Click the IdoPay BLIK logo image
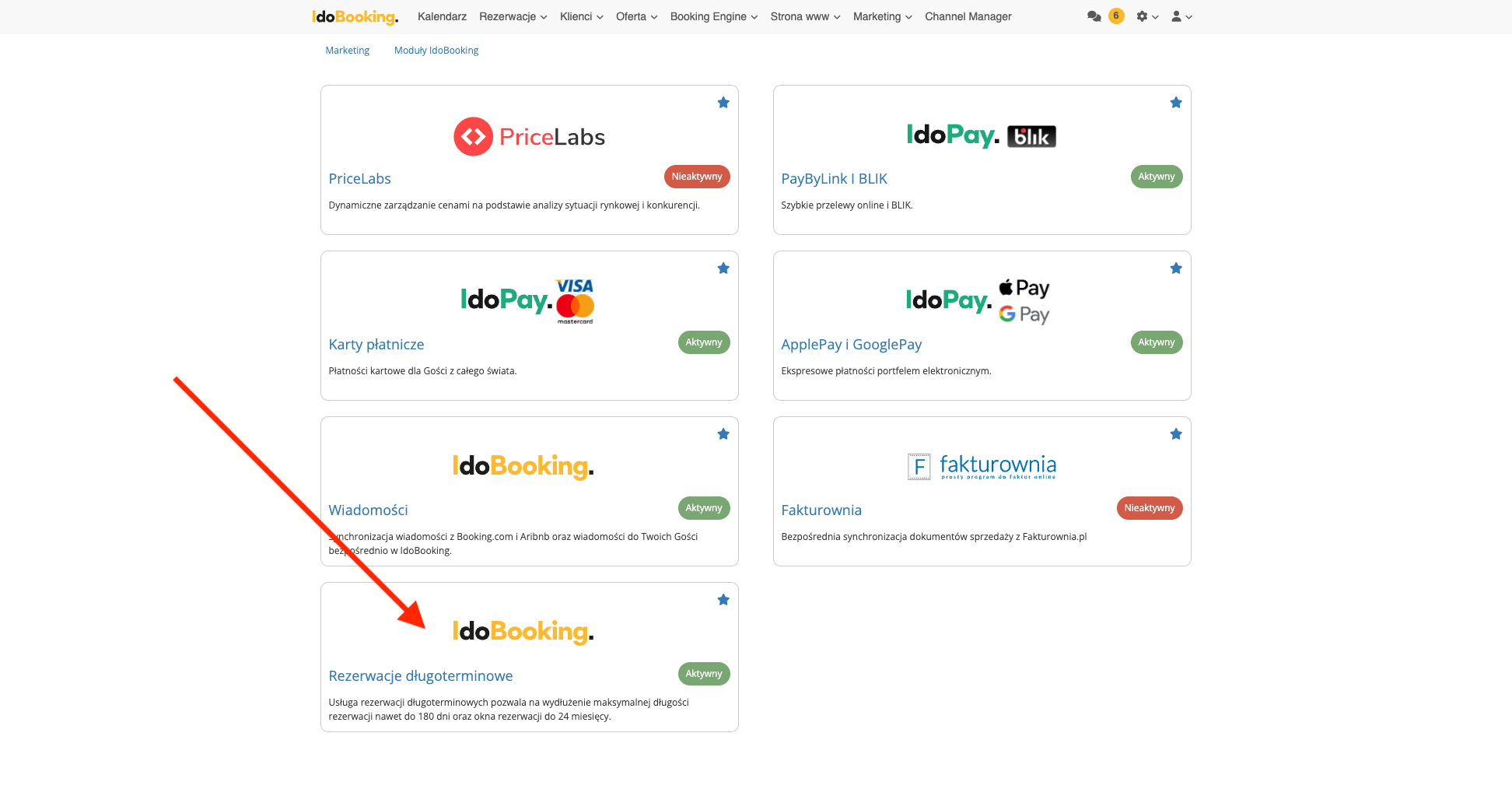The height and width of the screenshot is (810, 1512). point(982,136)
